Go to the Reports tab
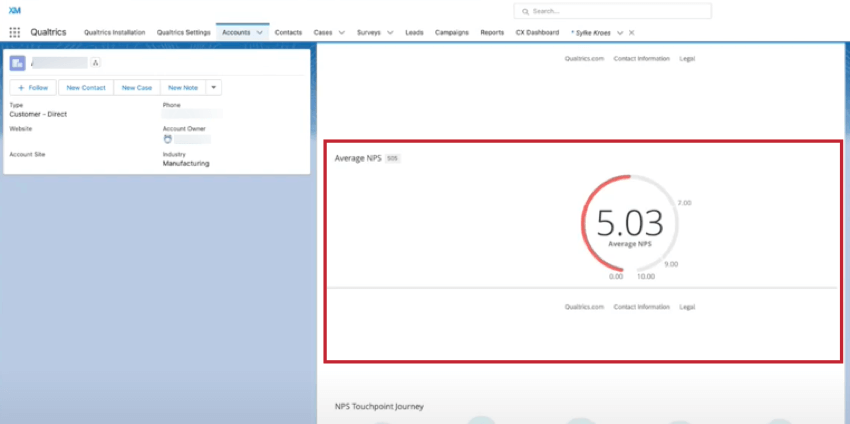 coord(492,32)
